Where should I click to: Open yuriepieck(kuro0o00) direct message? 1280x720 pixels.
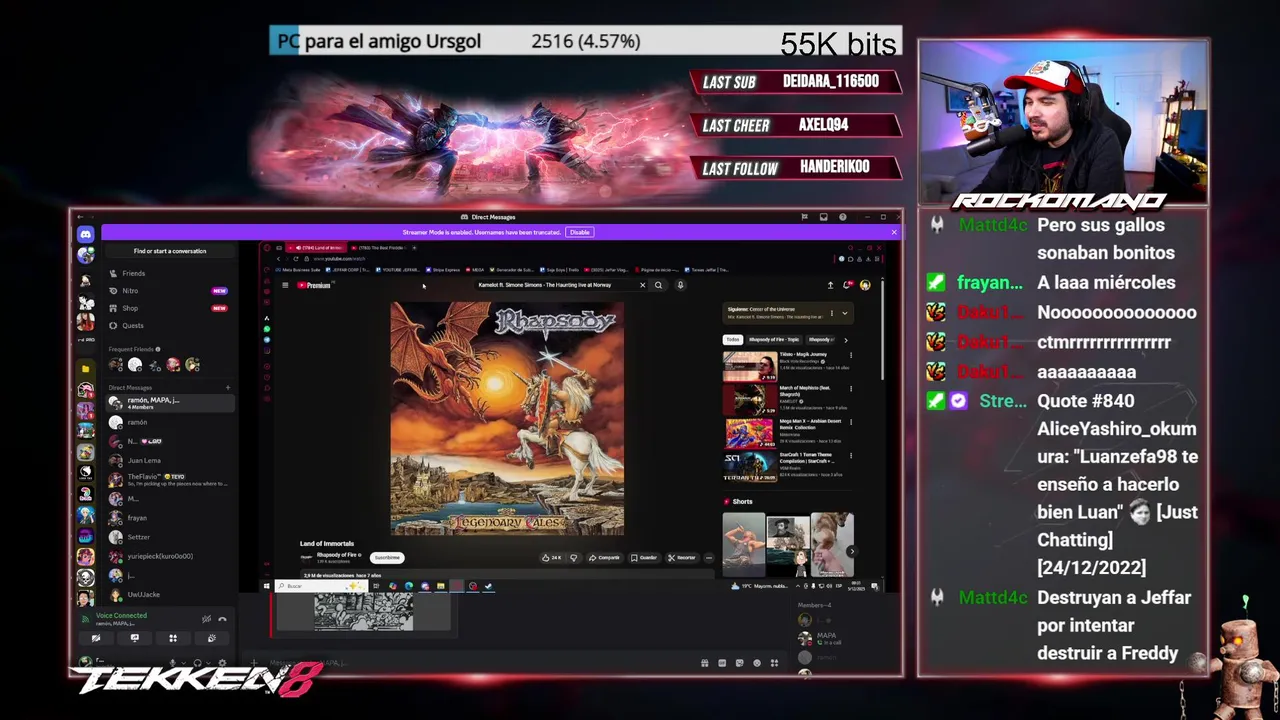coord(170,556)
